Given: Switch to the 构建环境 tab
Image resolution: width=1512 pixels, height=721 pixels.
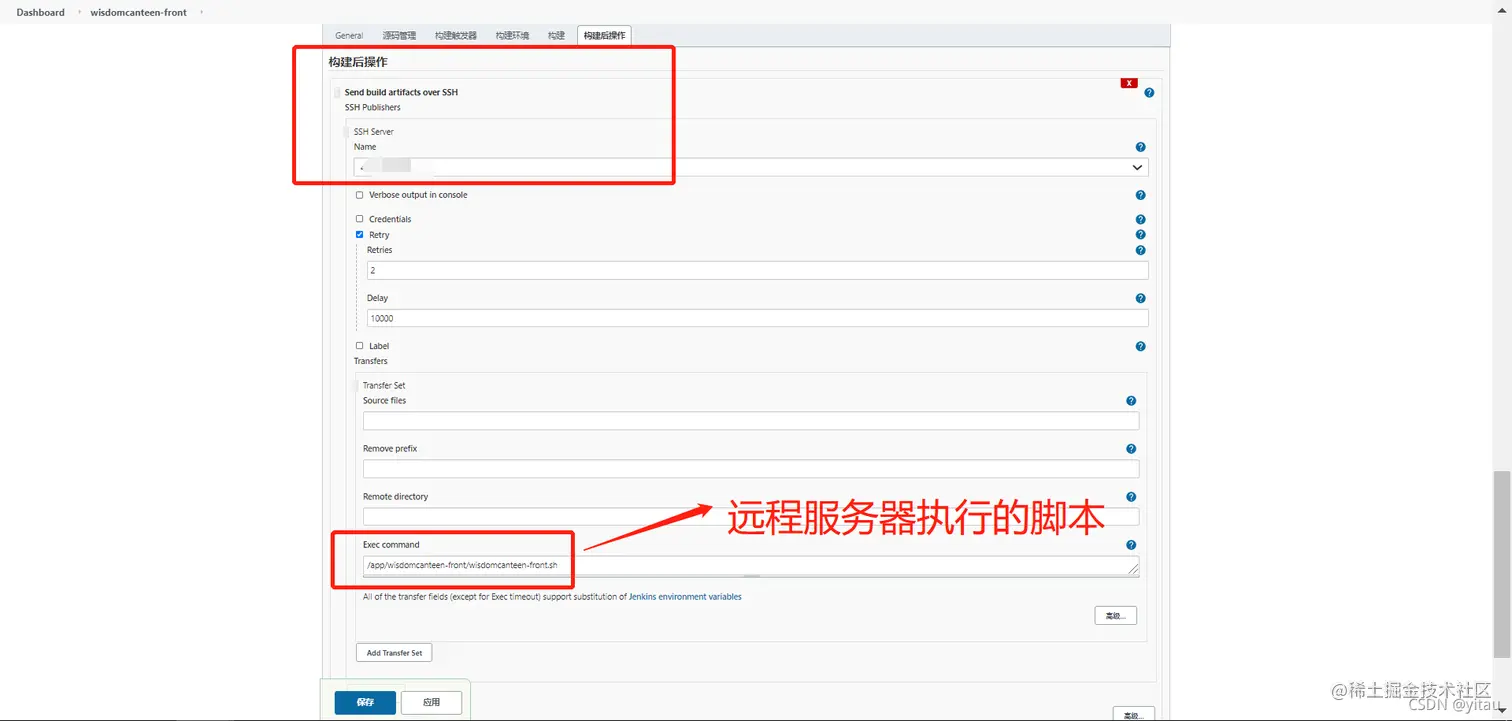Looking at the screenshot, I should coord(512,36).
